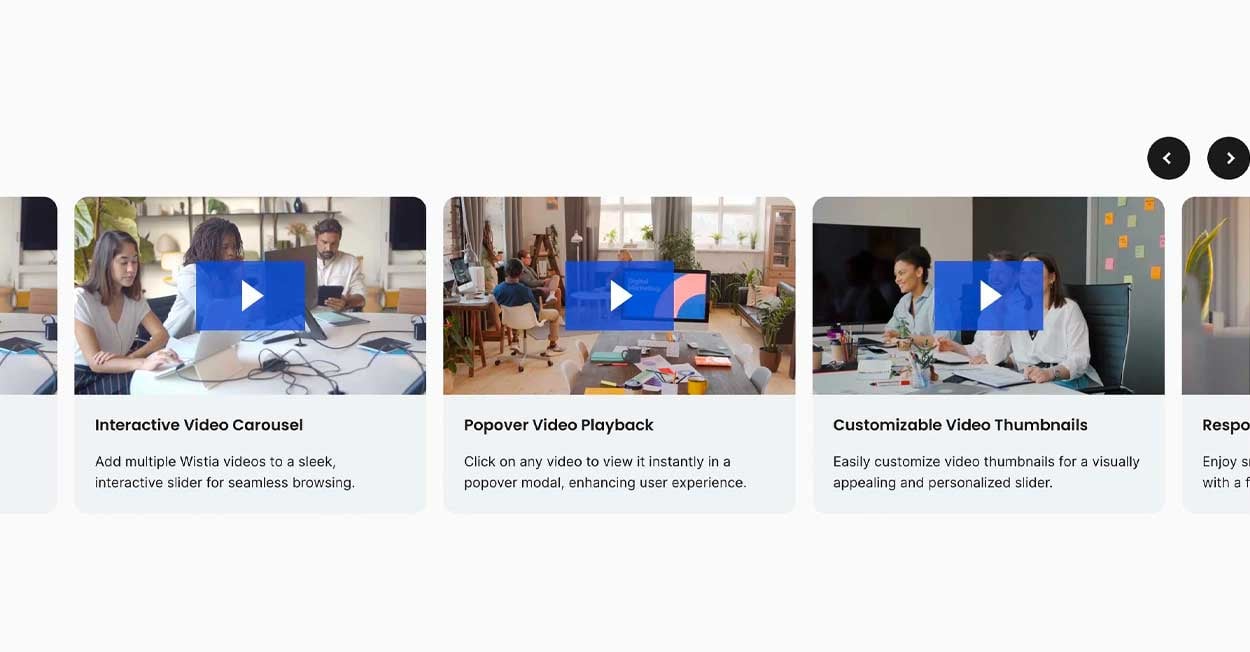Click the 'Easily customize video thumbnails' description
This screenshot has width=1250, height=652.
[x=986, y=472]
